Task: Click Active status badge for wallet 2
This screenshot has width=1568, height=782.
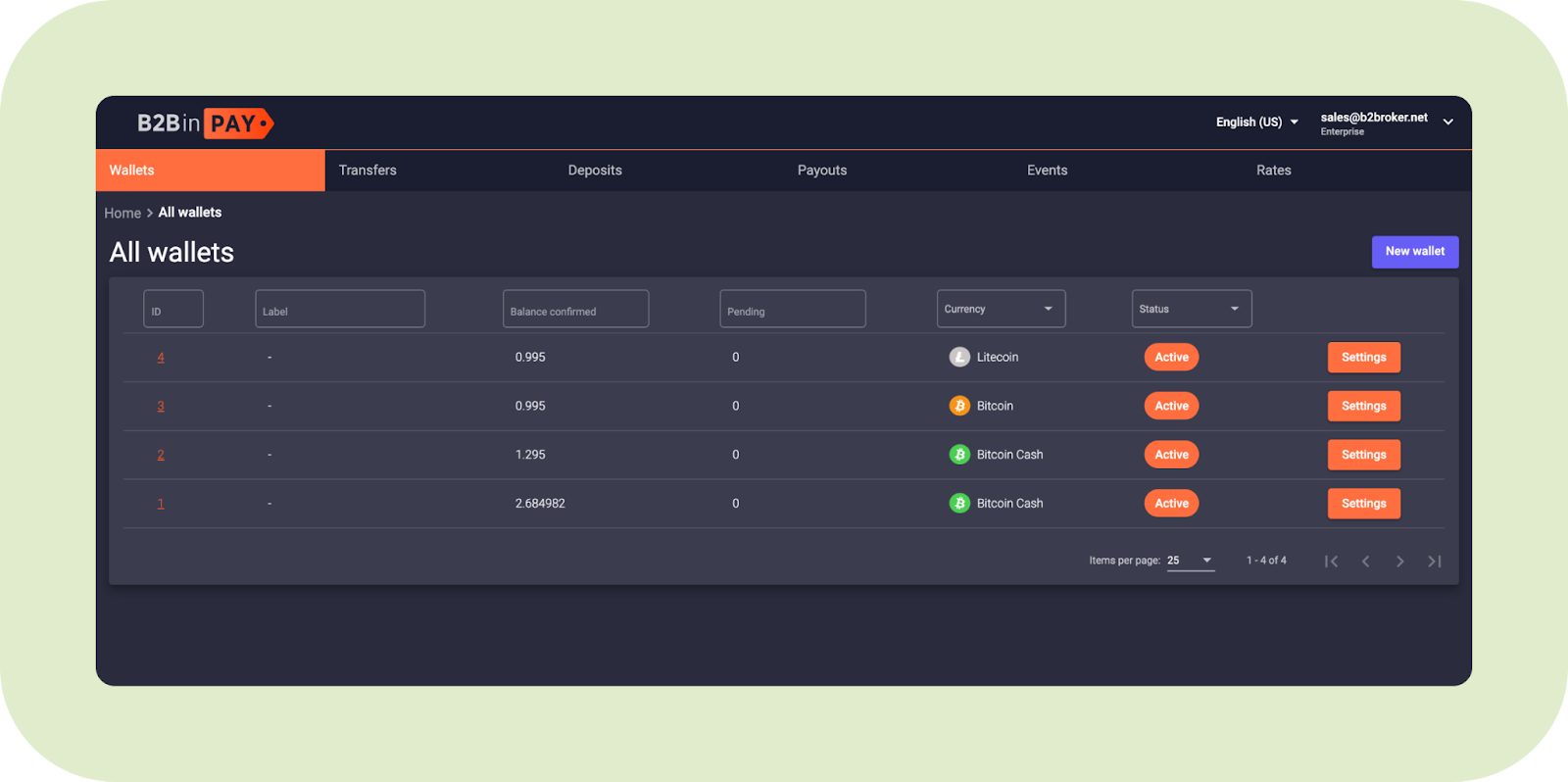Action: (1171, 455)
